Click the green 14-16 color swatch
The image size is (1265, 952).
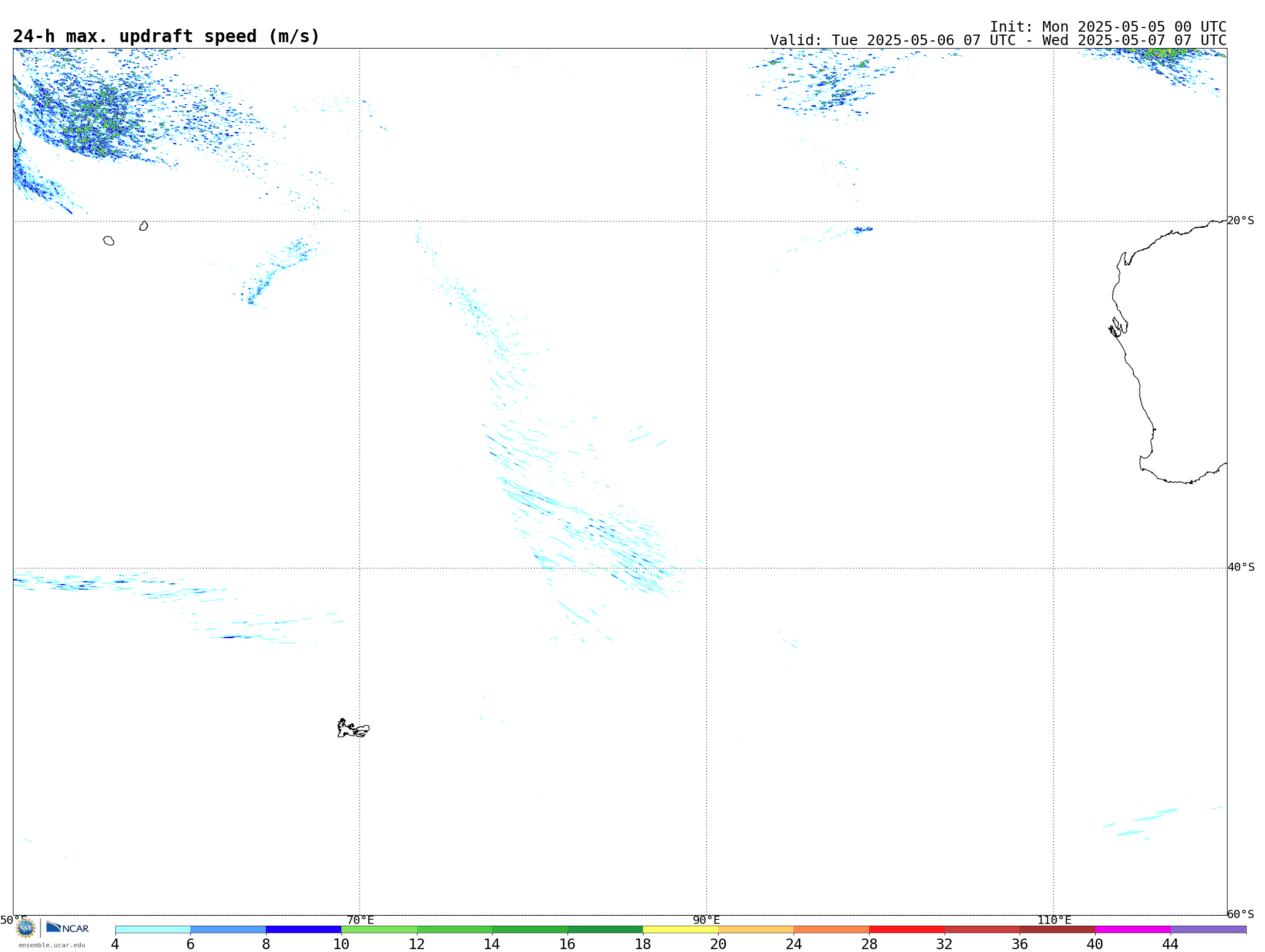[x=530, y=930]
